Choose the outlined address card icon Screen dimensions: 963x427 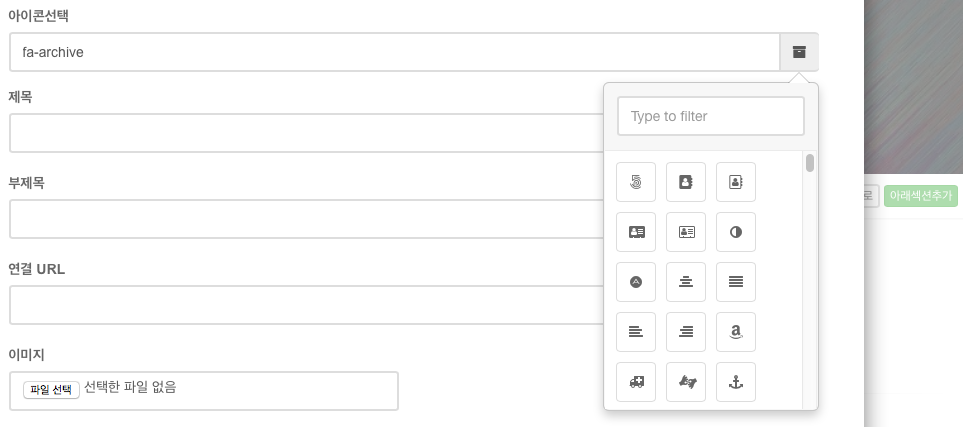tap(686, 232)
